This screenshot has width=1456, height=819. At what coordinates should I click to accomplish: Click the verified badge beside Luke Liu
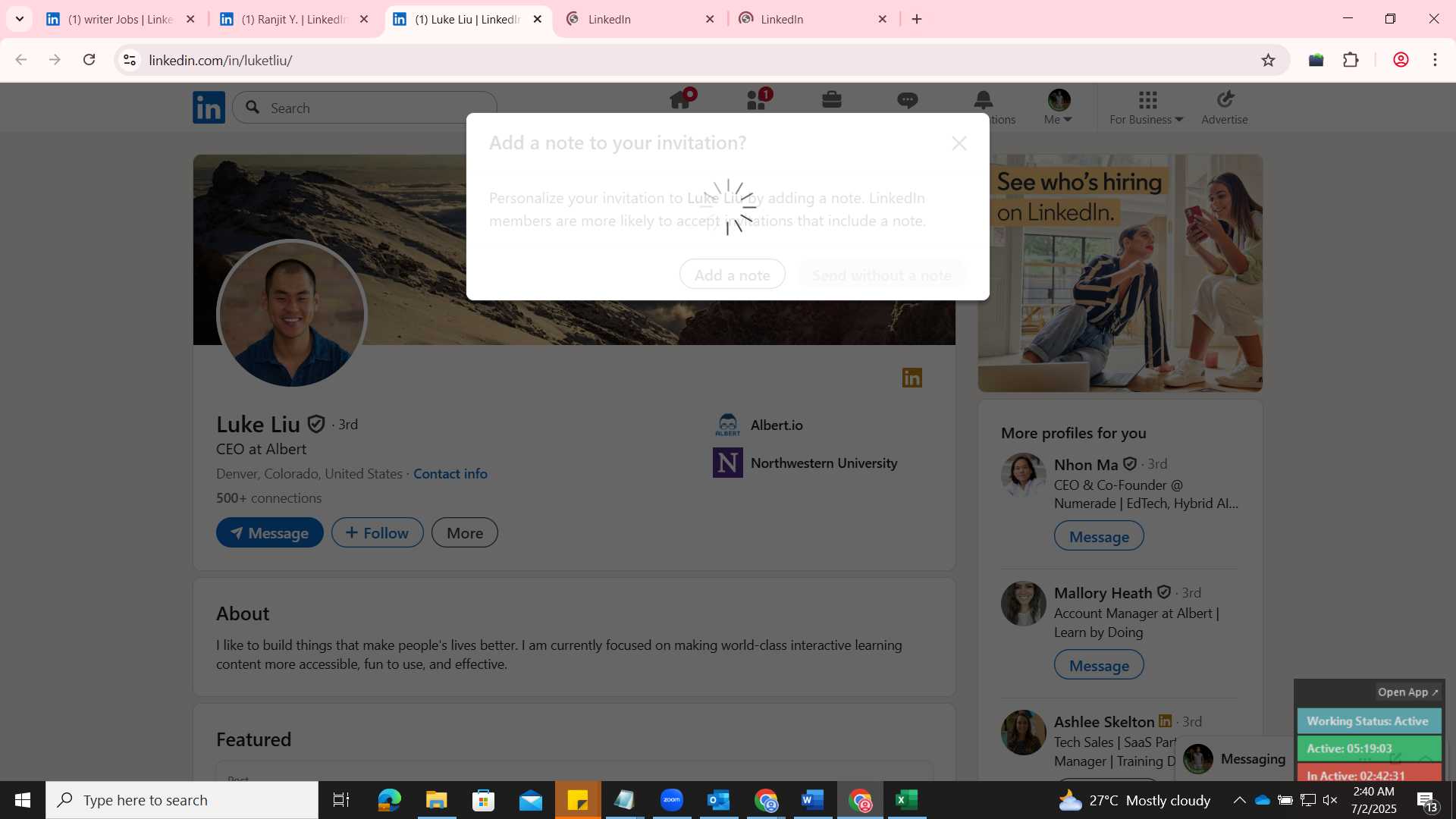[x=316, y=424]
